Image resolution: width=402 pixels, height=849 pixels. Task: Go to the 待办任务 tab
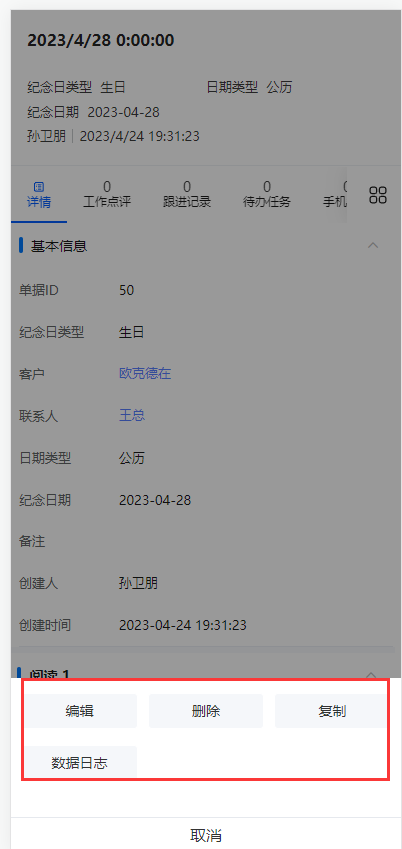point(267,195)
